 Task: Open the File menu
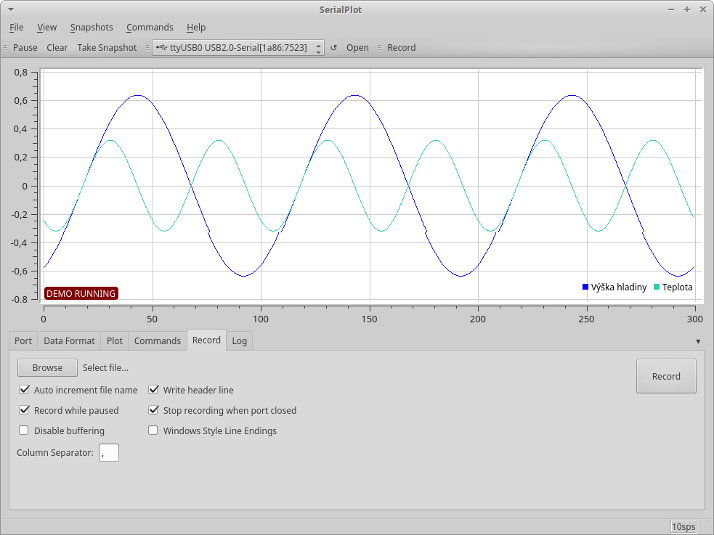(16, 27)
